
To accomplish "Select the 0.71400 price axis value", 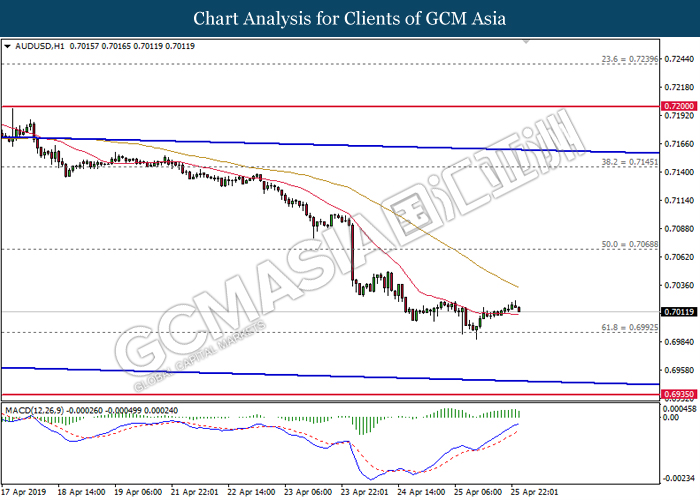I will (x=679, y=172).
